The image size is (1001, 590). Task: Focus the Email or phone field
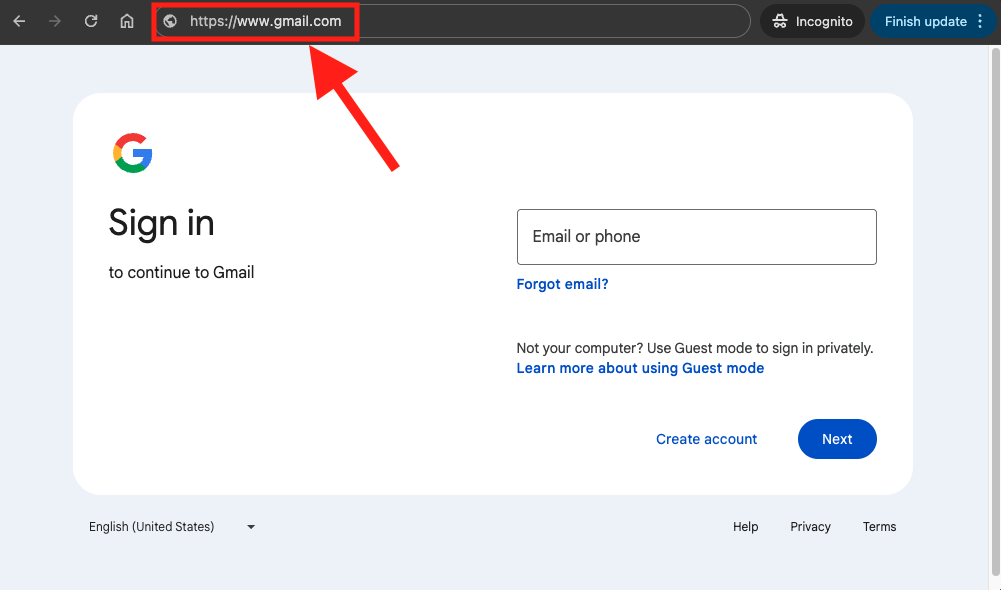tap(696, 237)
